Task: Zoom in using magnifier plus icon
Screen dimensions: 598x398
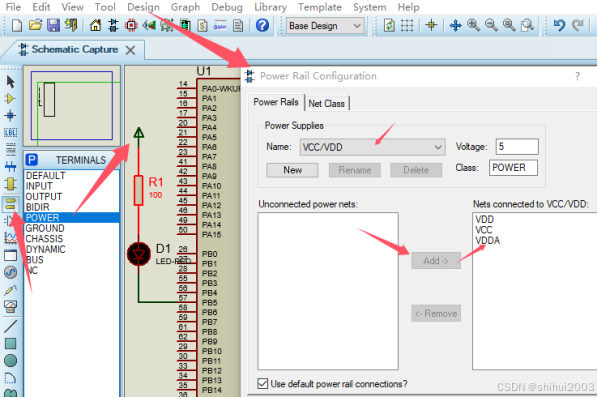Action: point(473,26)
